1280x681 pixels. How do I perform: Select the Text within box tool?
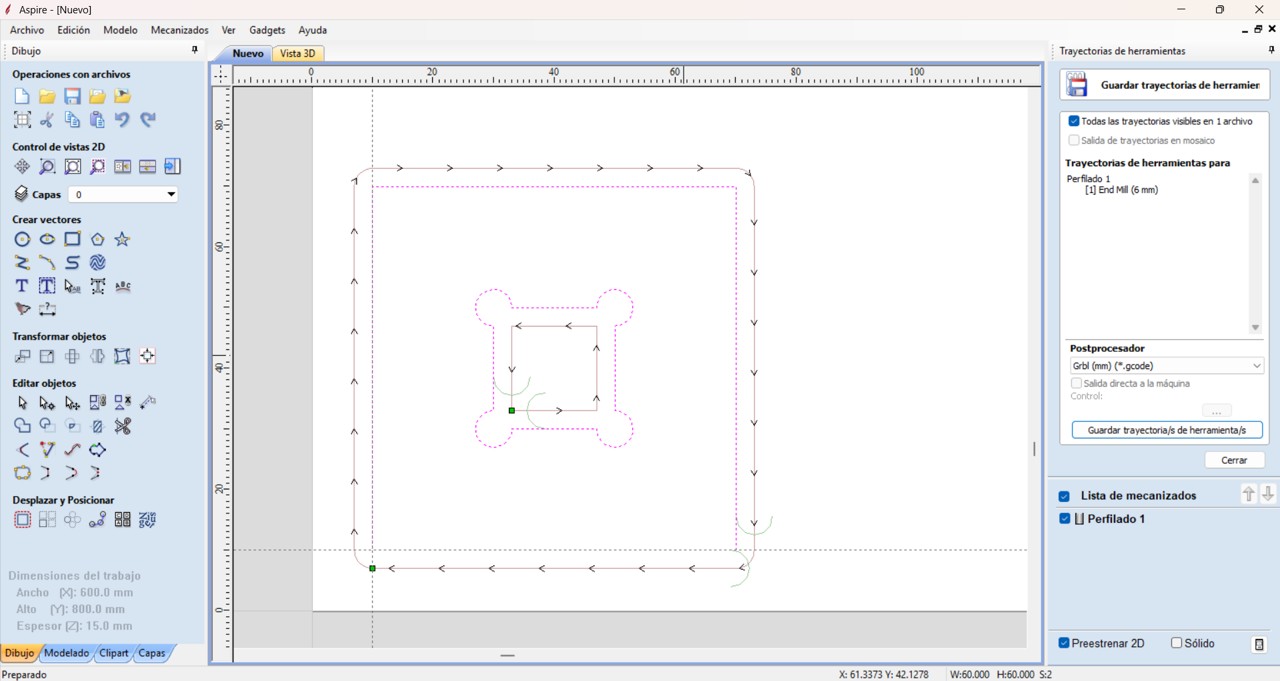[47, 286]
